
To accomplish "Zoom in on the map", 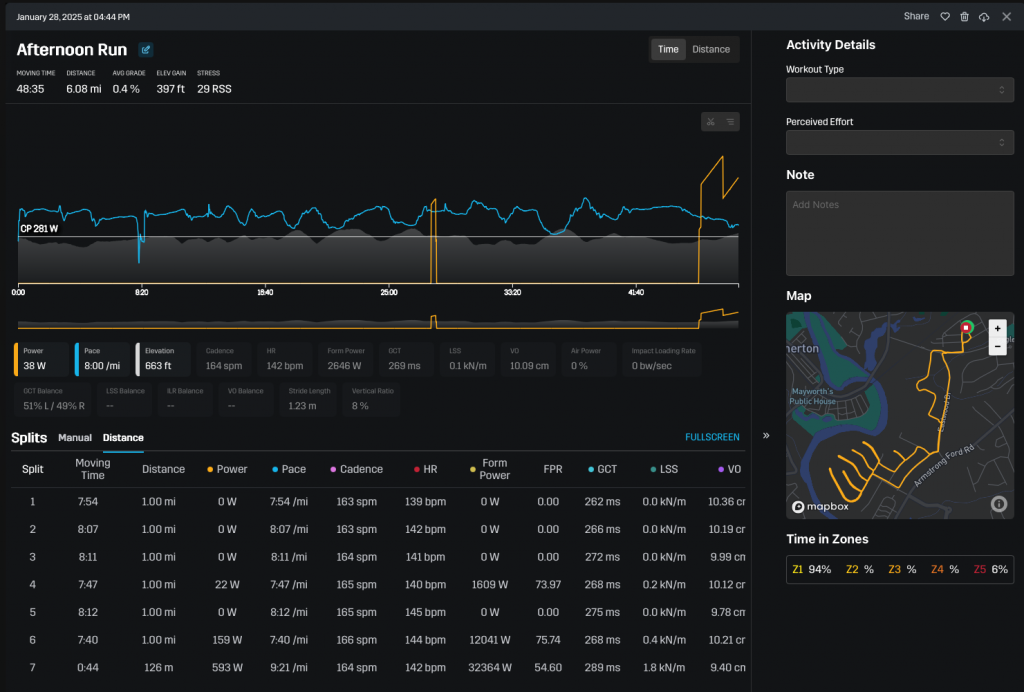I will (997, 328).
